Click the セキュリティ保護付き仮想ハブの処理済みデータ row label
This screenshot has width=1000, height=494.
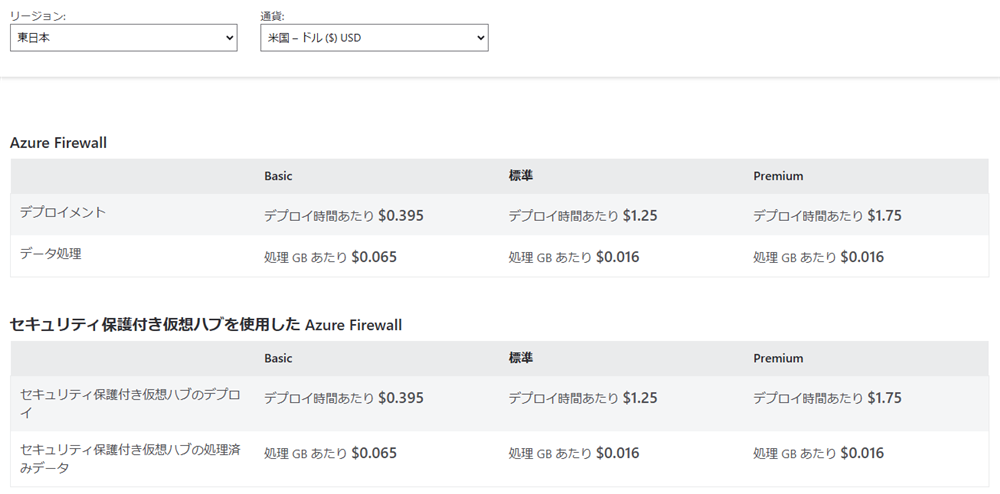click(130, 458)
